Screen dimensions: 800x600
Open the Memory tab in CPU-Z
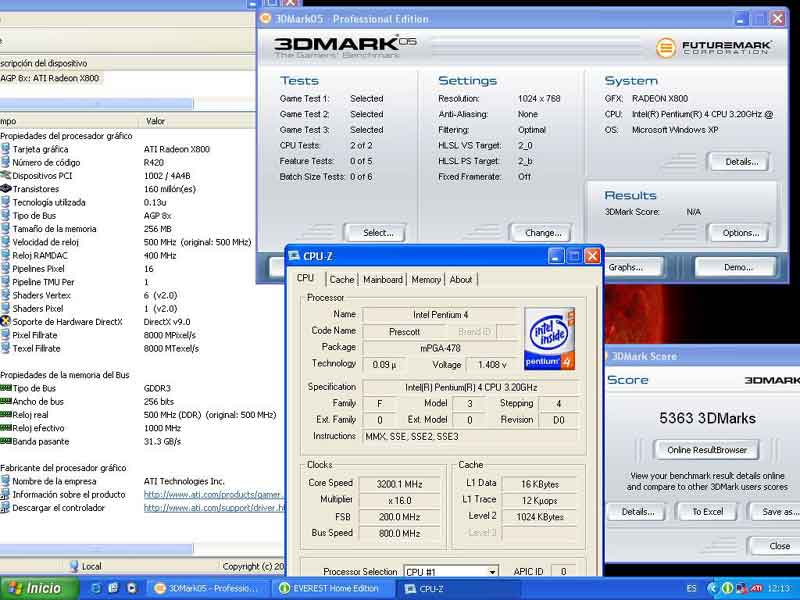(x=426, y=280)
